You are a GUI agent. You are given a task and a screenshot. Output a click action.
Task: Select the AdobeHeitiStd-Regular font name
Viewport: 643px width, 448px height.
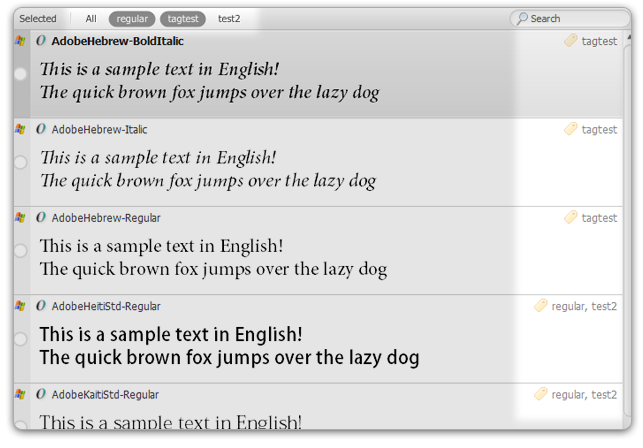click(x=106, y=306)
